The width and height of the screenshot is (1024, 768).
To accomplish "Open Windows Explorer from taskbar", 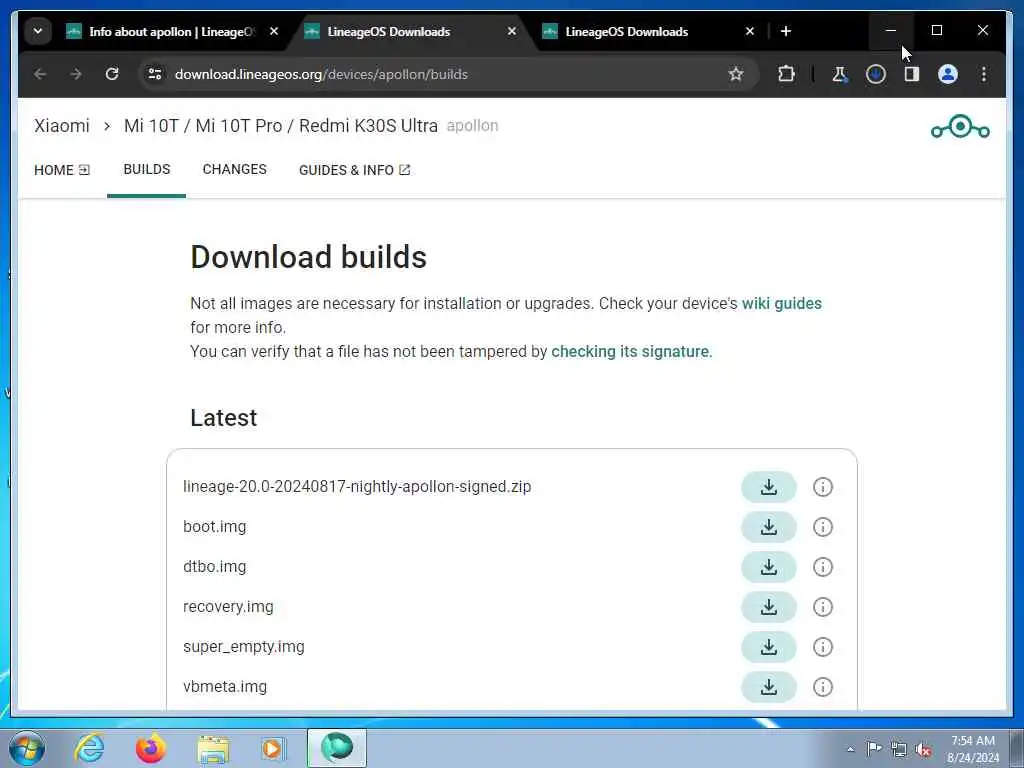I will pyautogui.click(x=213, y=749).
